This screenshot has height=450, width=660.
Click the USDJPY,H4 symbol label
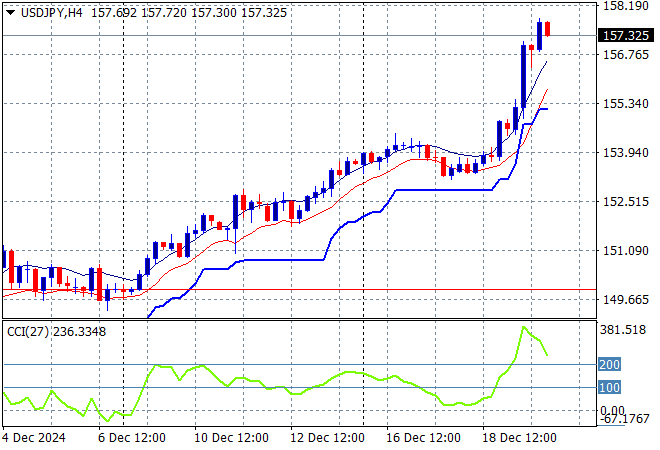[51, 13]
